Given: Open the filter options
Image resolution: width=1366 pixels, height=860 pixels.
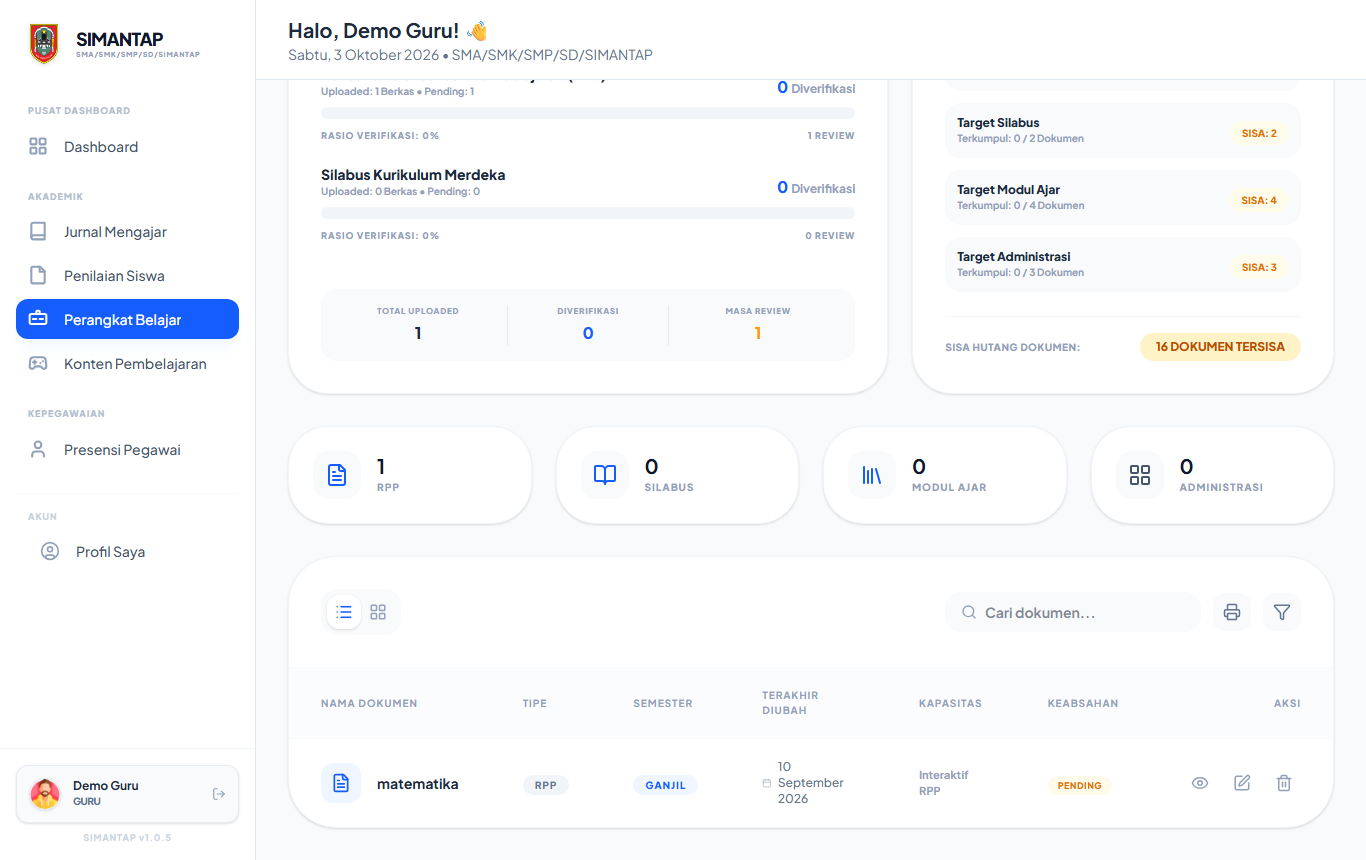Looking at the screenshot, I should pyautogui.click(x=1282, y=612).
